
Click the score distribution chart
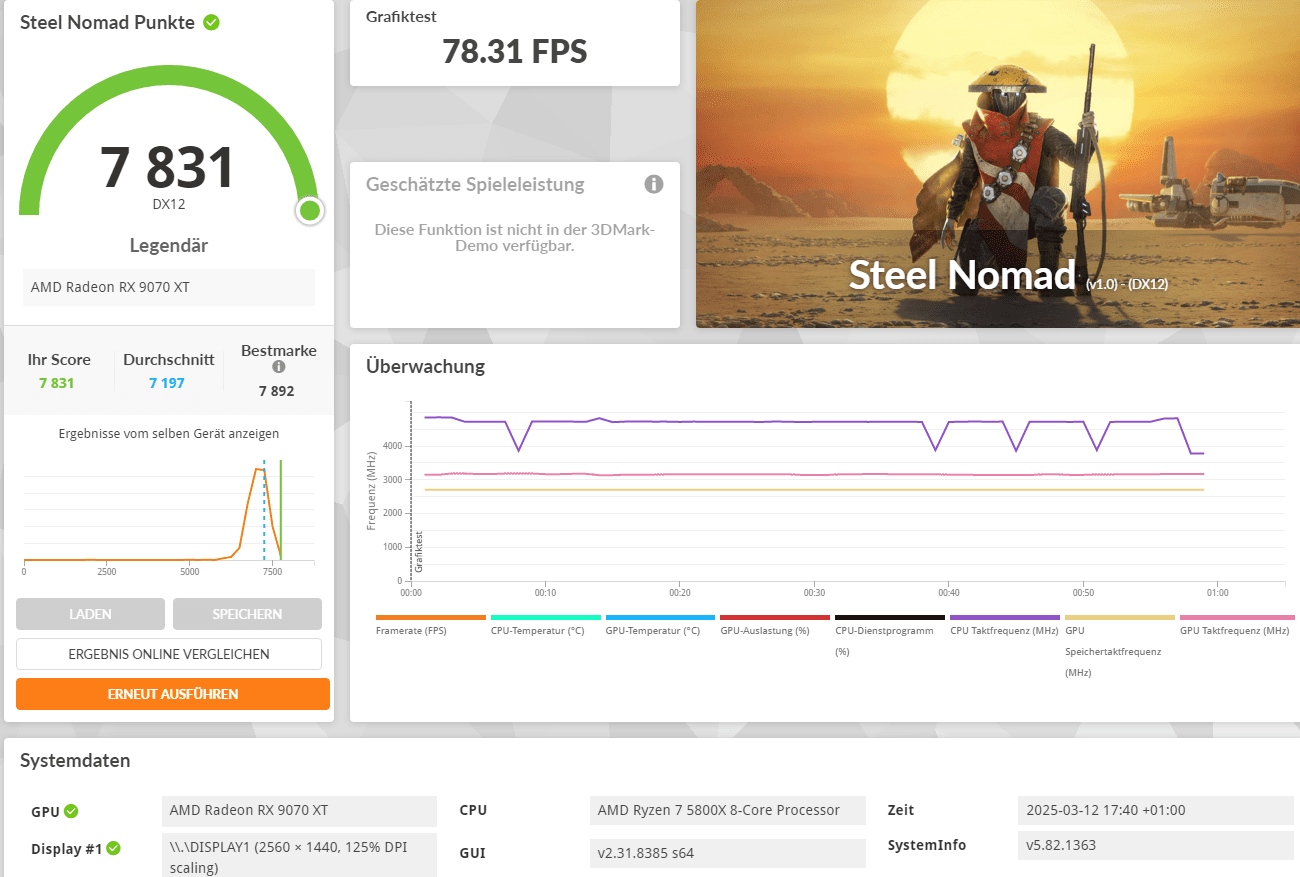tap(168, 516)
